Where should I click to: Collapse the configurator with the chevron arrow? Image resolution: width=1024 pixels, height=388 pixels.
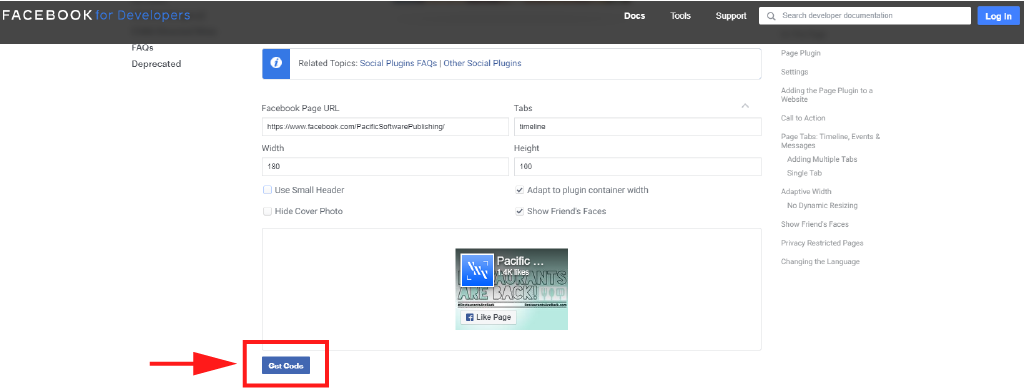tap(745, 106)
